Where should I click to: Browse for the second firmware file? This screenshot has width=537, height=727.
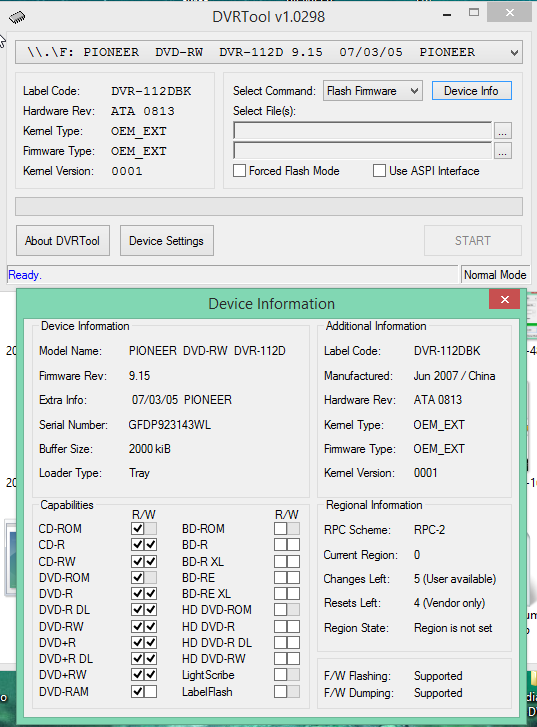[x=503, y=151]
